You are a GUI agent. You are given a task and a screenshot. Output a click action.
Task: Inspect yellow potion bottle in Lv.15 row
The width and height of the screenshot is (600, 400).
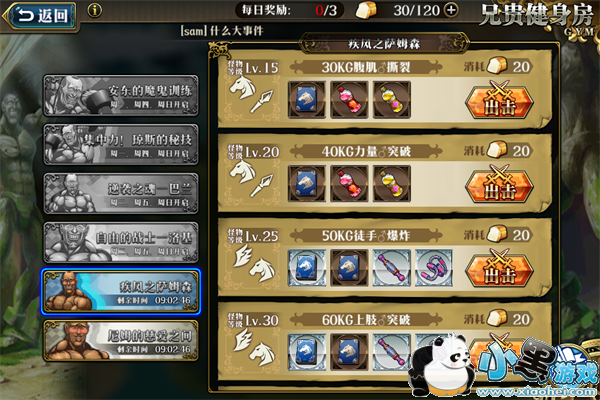pyautogui.click(x=392, y=100)
